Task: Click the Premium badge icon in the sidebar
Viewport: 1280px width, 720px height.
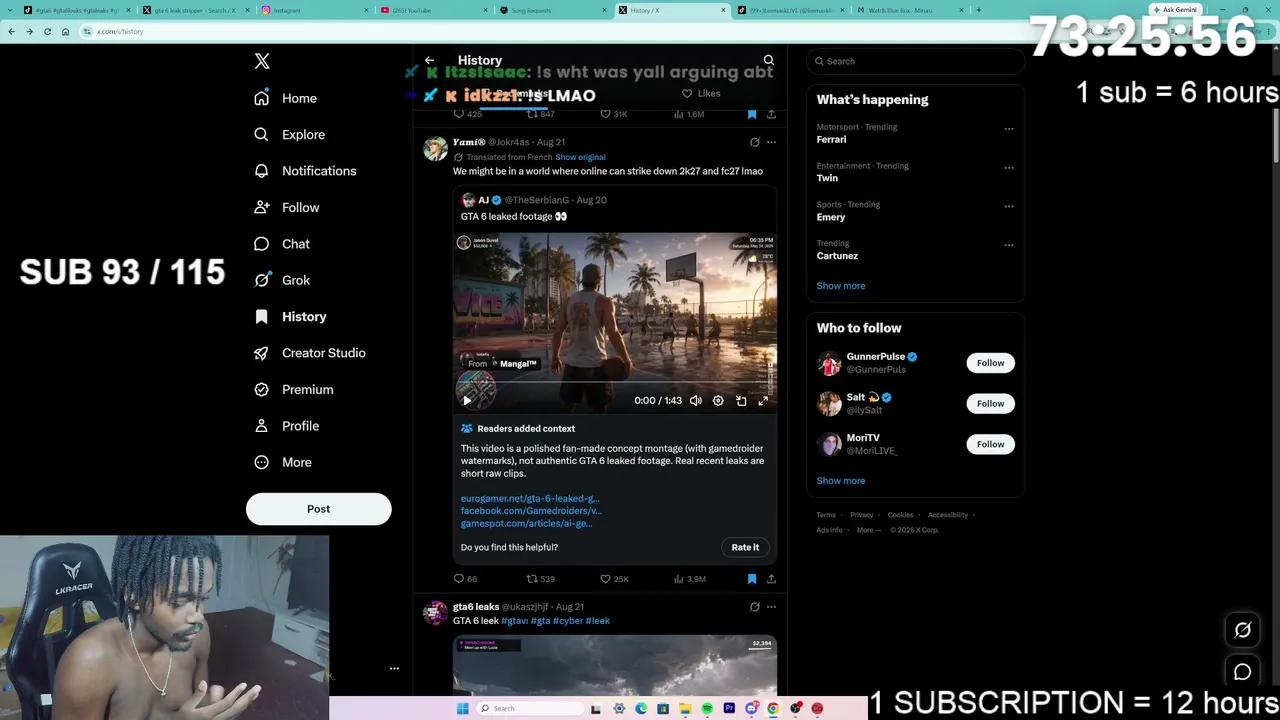Action: tap(261, 389)
